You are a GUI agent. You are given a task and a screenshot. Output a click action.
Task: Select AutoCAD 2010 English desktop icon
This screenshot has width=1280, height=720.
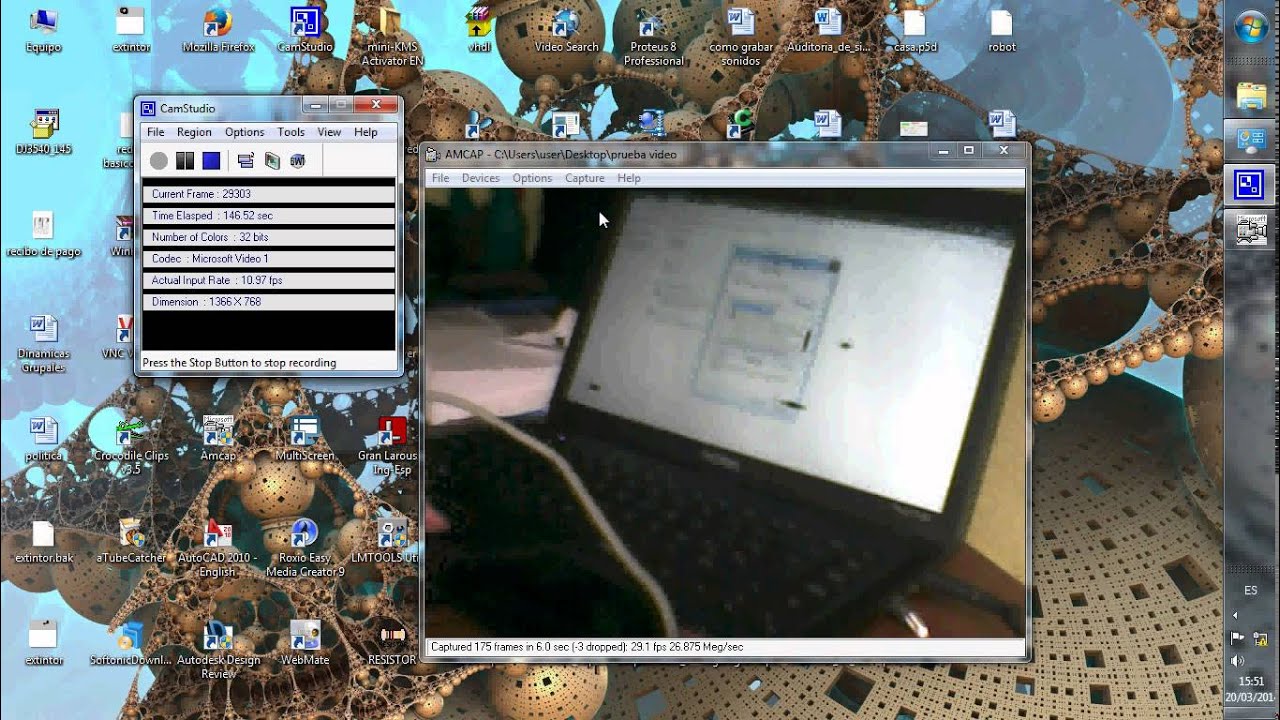click(x=218, y=548)
